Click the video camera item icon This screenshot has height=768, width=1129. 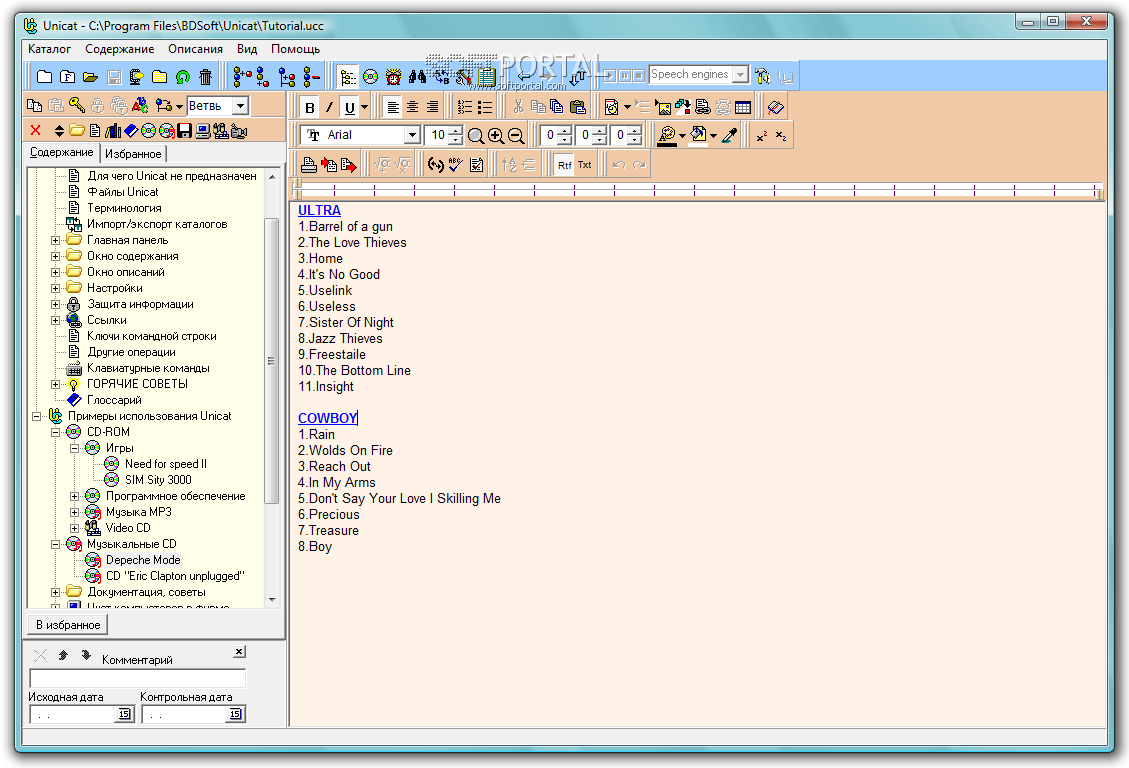point(239,130)
